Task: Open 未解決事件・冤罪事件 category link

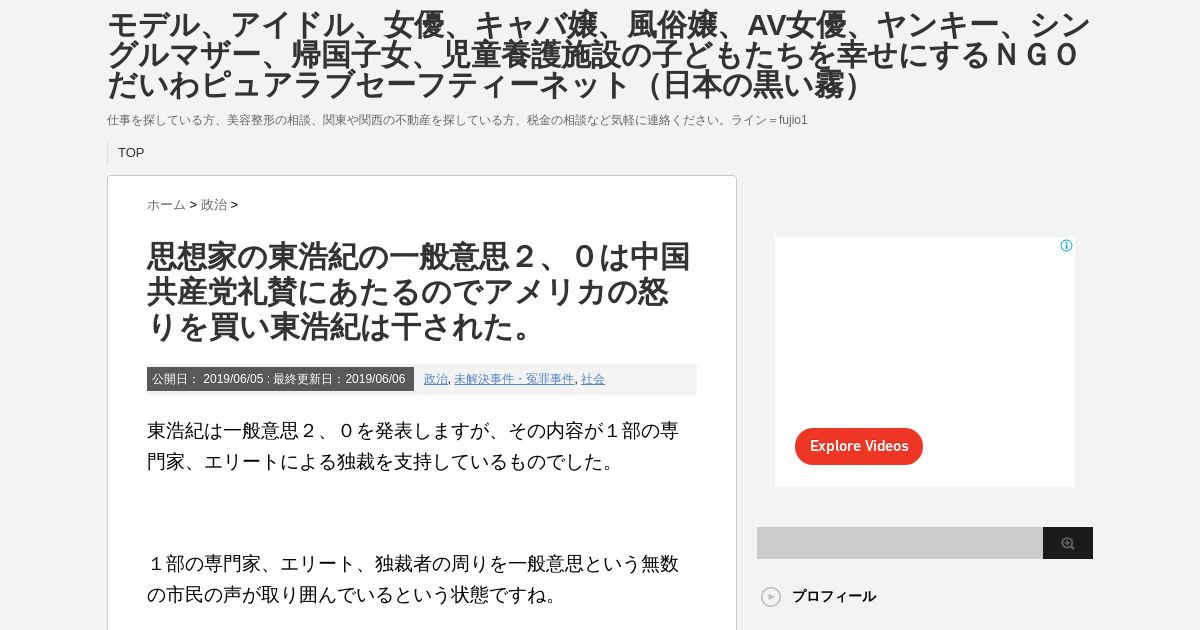Action: point(514,379)
